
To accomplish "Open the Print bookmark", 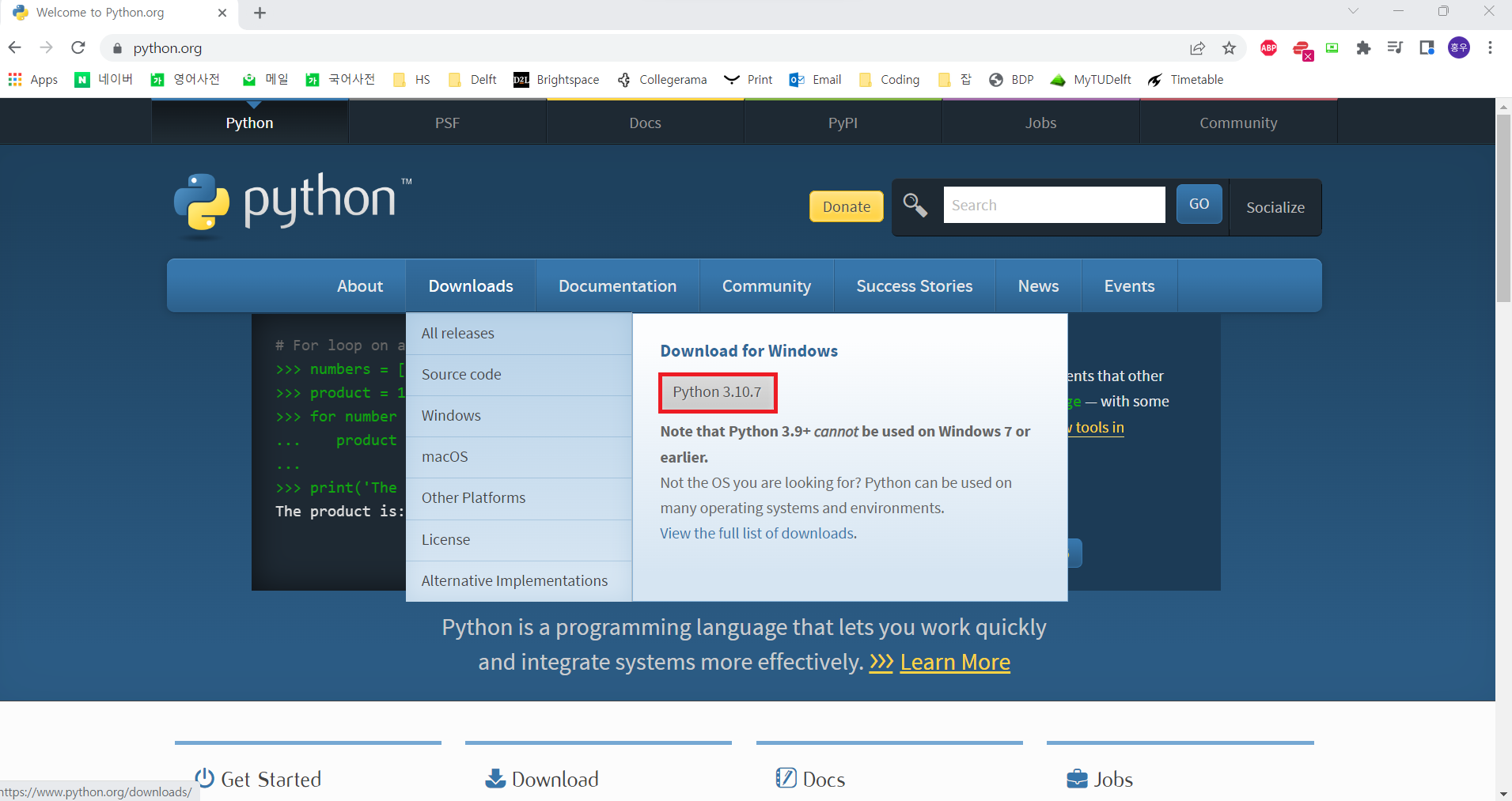I will coord(748,80).
